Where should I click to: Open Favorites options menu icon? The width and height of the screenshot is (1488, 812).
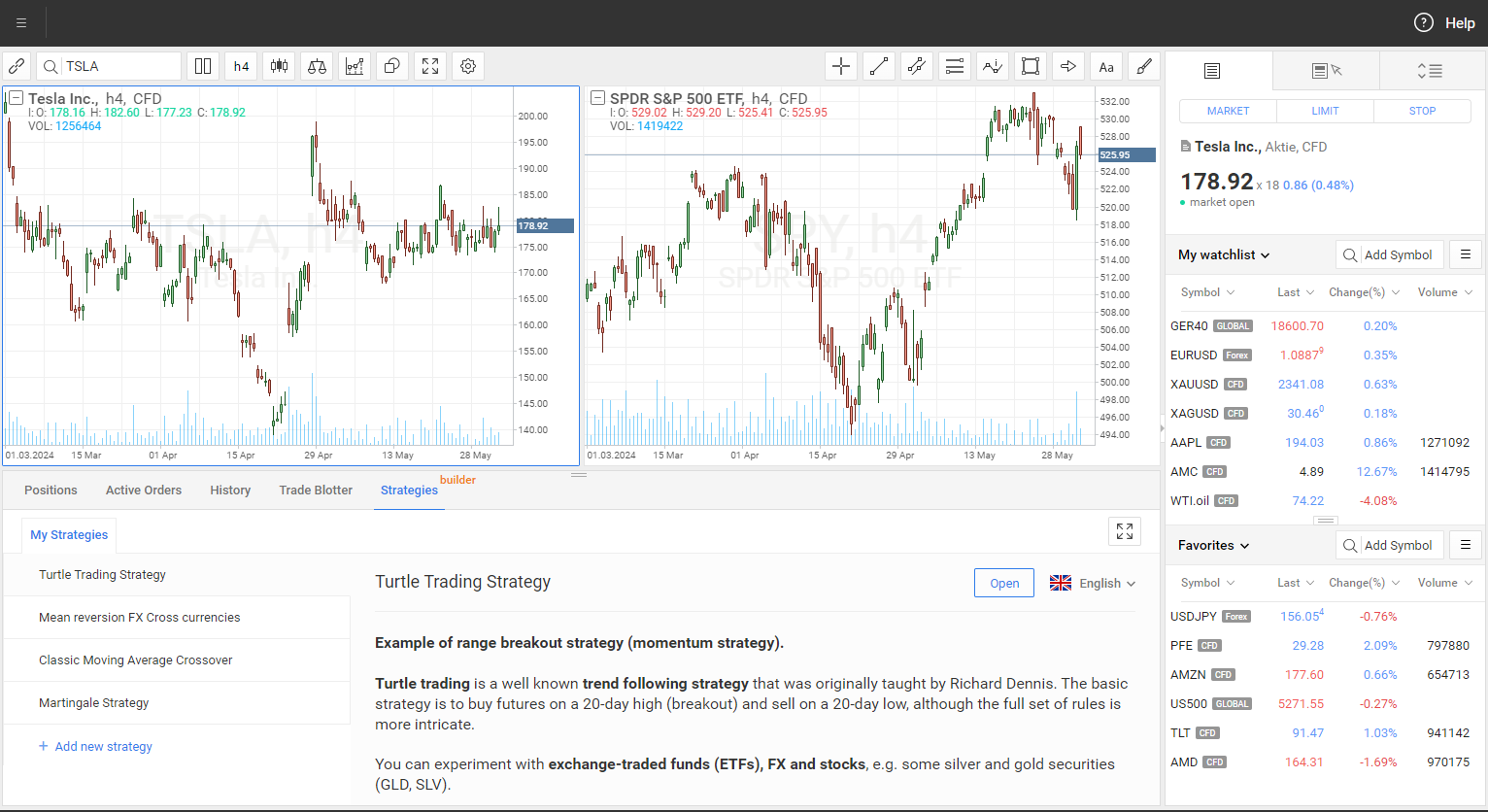pyautogui.click(x=1466, y=545)
